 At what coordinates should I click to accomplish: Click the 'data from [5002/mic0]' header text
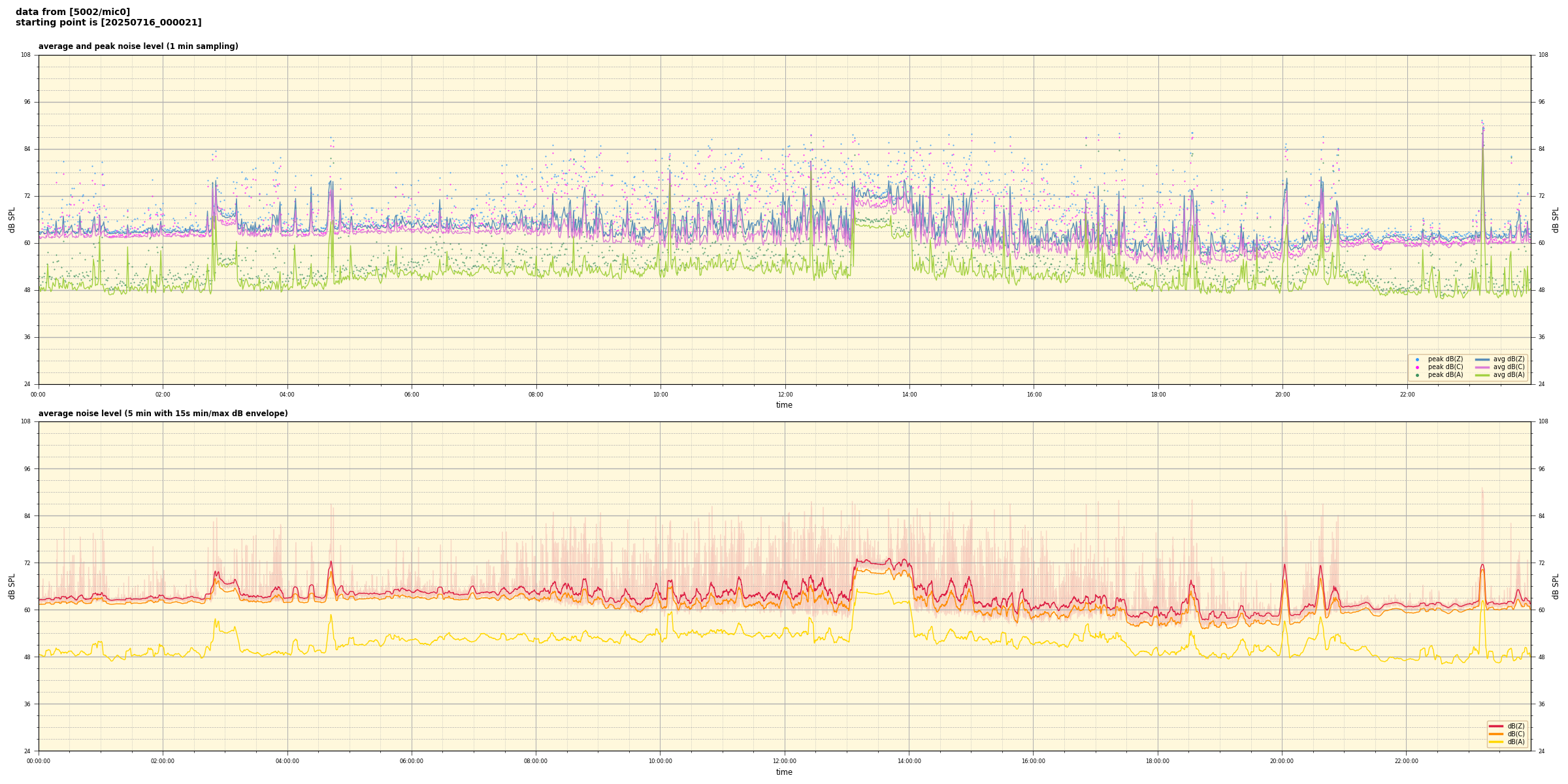click(x=73, y=12)
